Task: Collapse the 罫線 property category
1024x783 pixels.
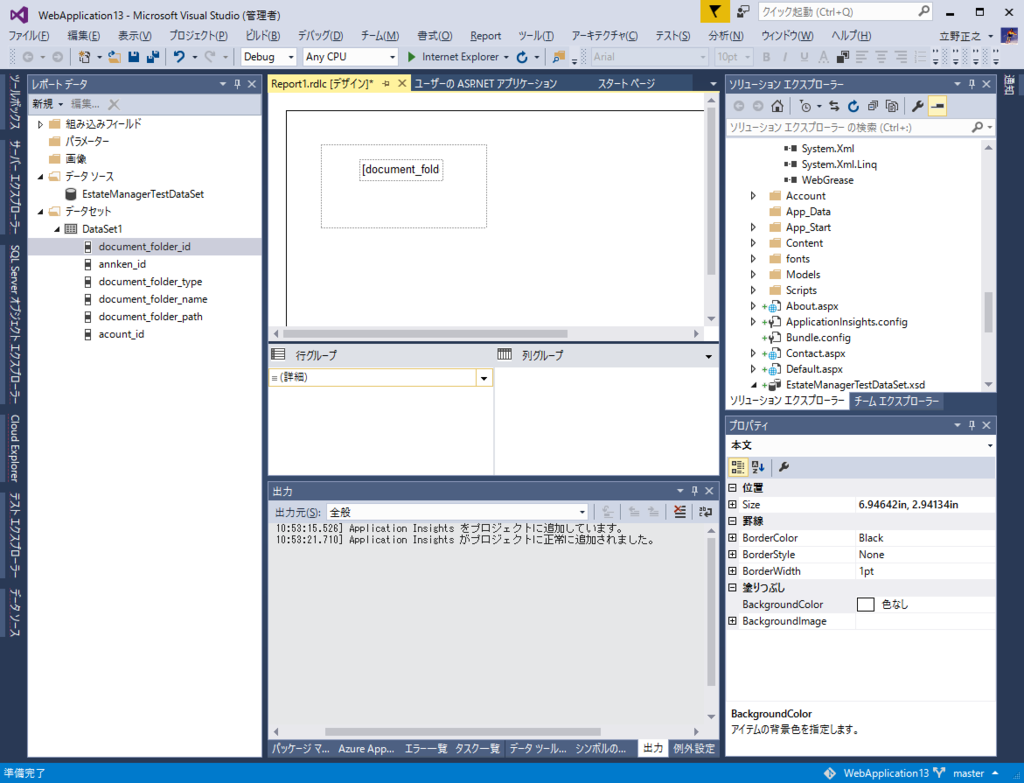Action: pos(732,521)
